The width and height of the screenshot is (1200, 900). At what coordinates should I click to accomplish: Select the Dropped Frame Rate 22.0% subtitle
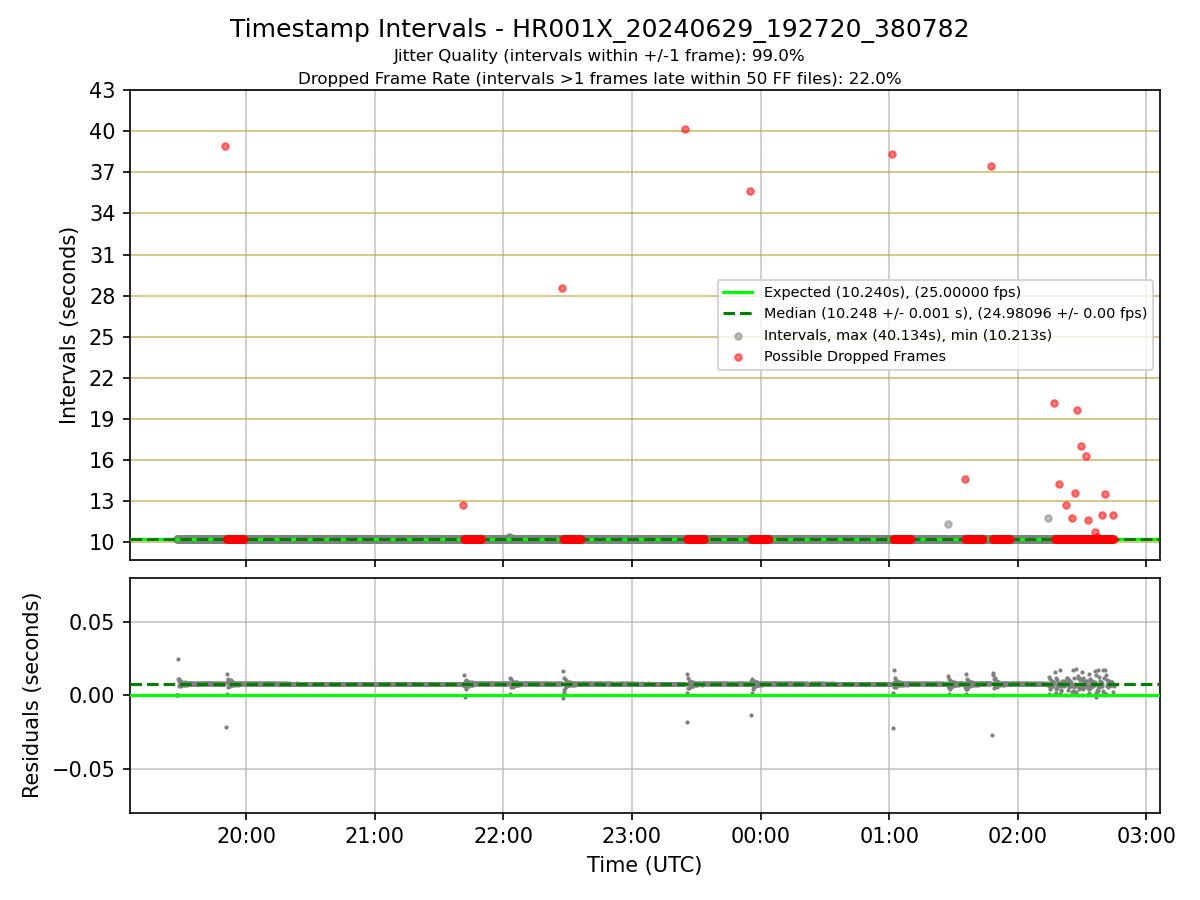click(x=599, y=78)
